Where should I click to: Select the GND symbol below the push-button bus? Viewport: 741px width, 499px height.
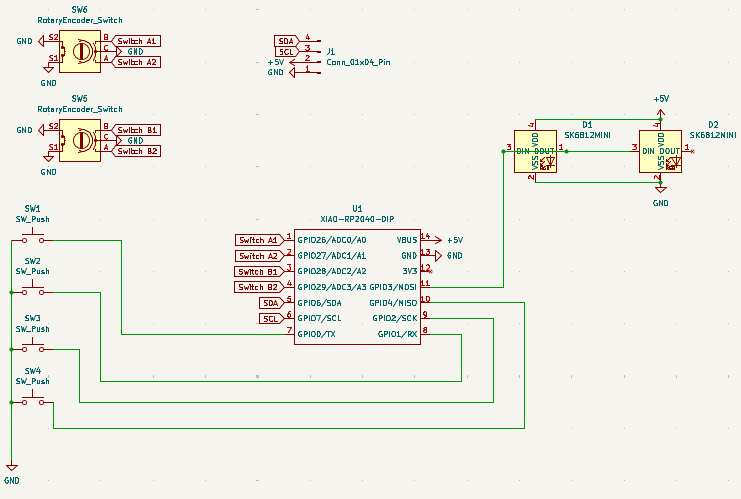11,467
